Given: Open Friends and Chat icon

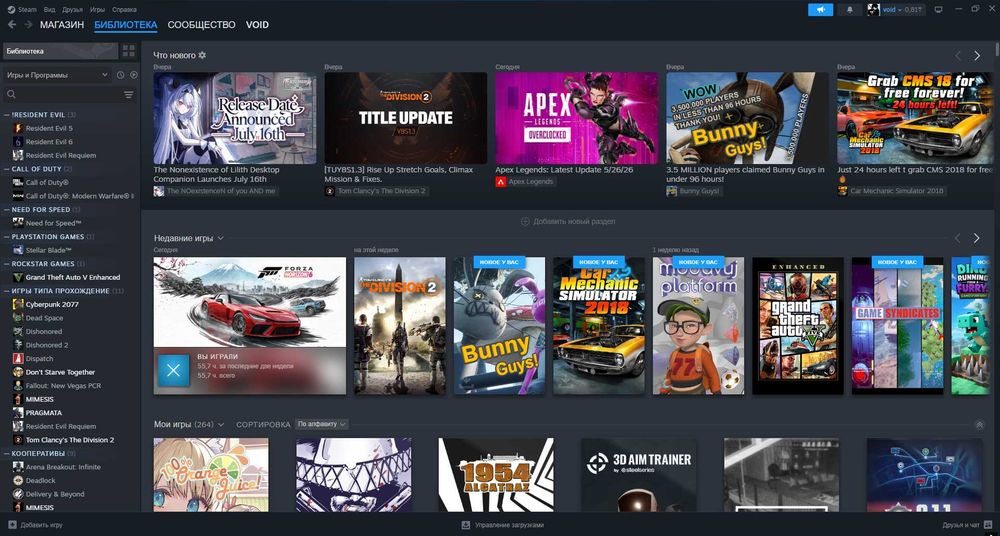Looking at the screenshot, I should coord(987,525).
